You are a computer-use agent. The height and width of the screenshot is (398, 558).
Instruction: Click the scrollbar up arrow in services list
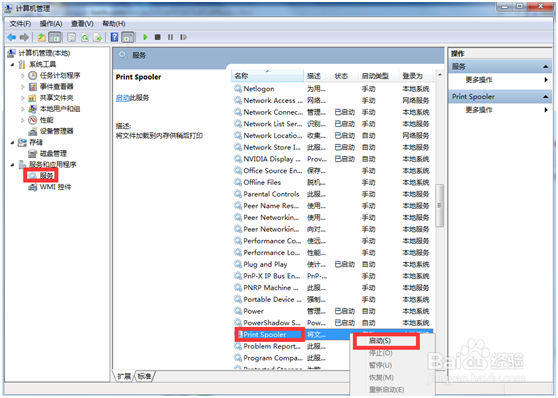pos(440,75)
